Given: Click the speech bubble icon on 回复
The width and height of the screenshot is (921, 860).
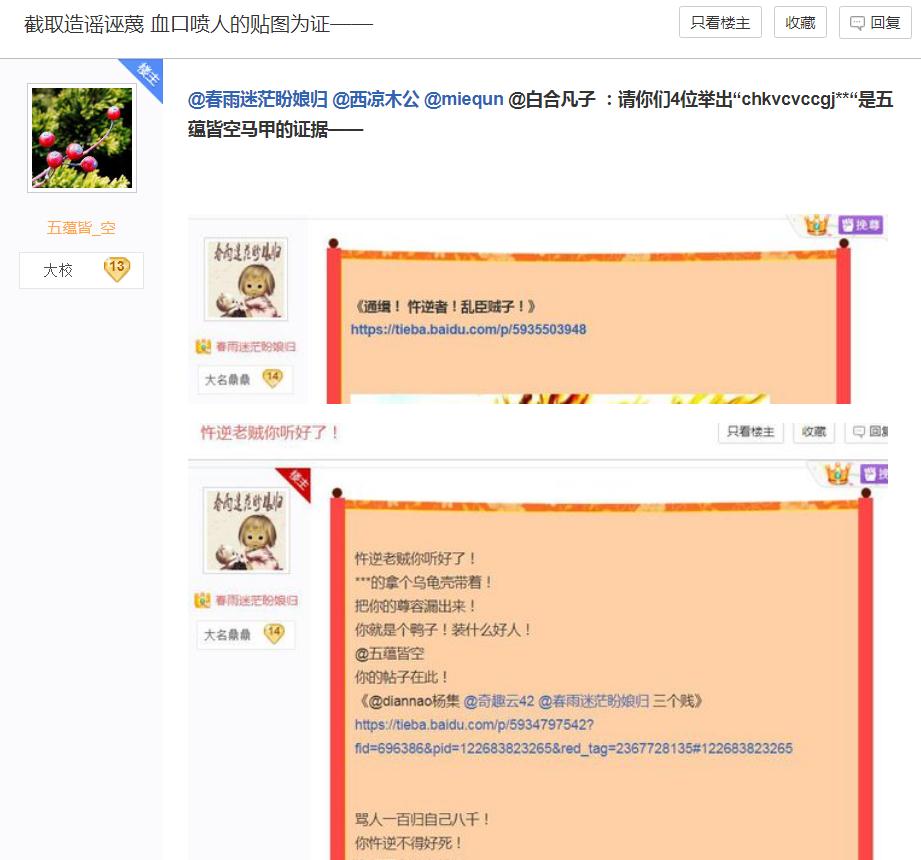Looking at the screenshot, I should [857, 23].
